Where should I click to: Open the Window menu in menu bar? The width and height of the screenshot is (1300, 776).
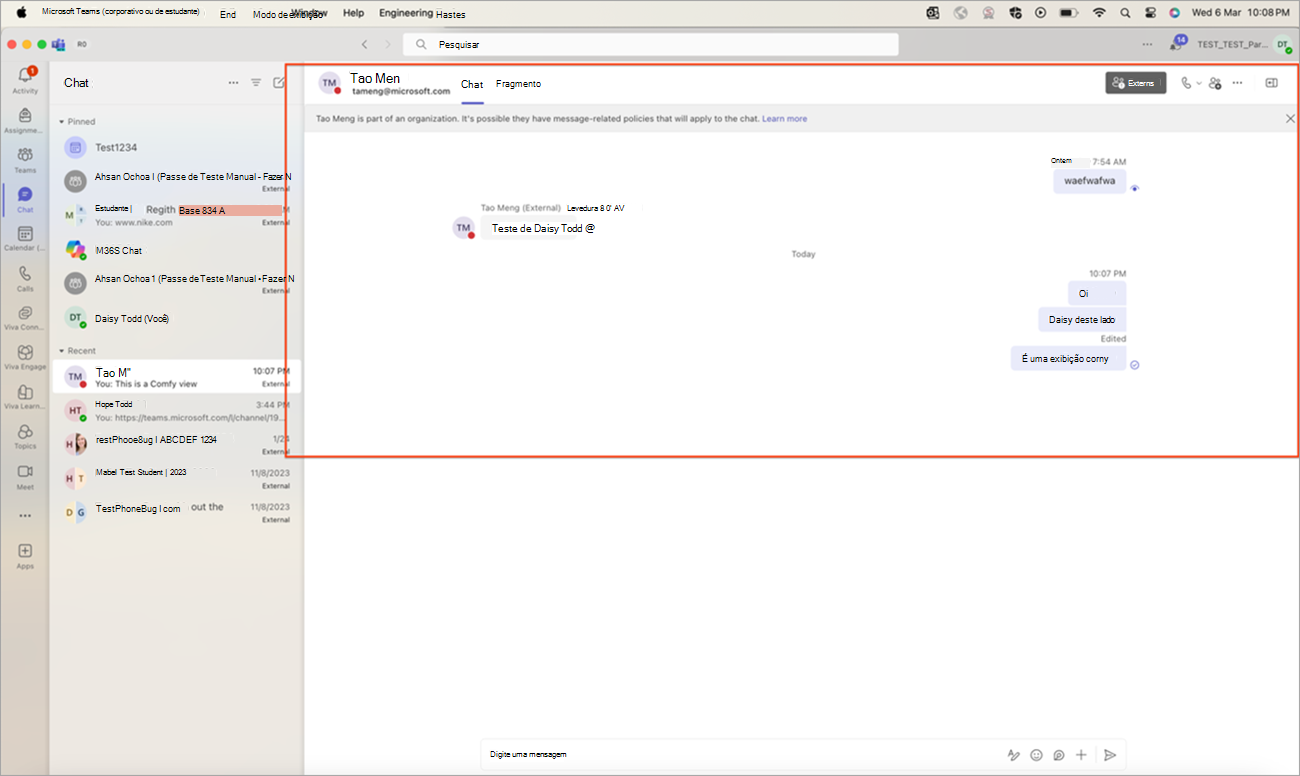coord(309,13)
